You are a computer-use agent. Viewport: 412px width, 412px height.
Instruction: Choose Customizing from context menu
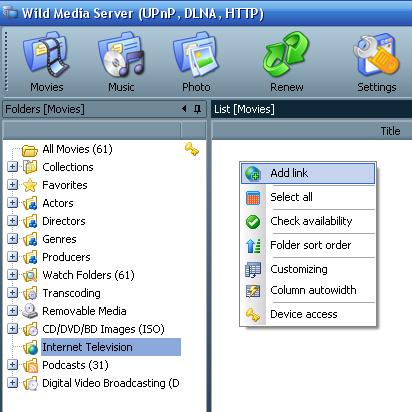point(308,269)
